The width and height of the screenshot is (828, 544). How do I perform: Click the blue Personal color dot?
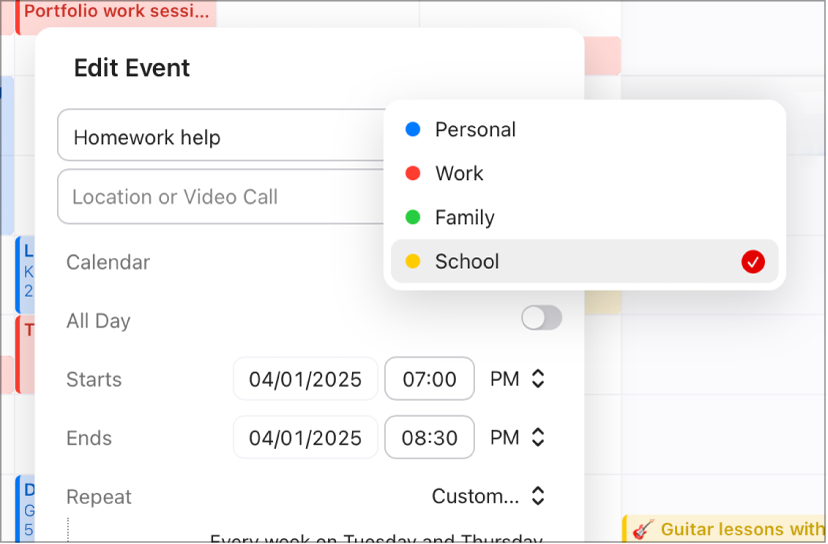tap(412, 130)
